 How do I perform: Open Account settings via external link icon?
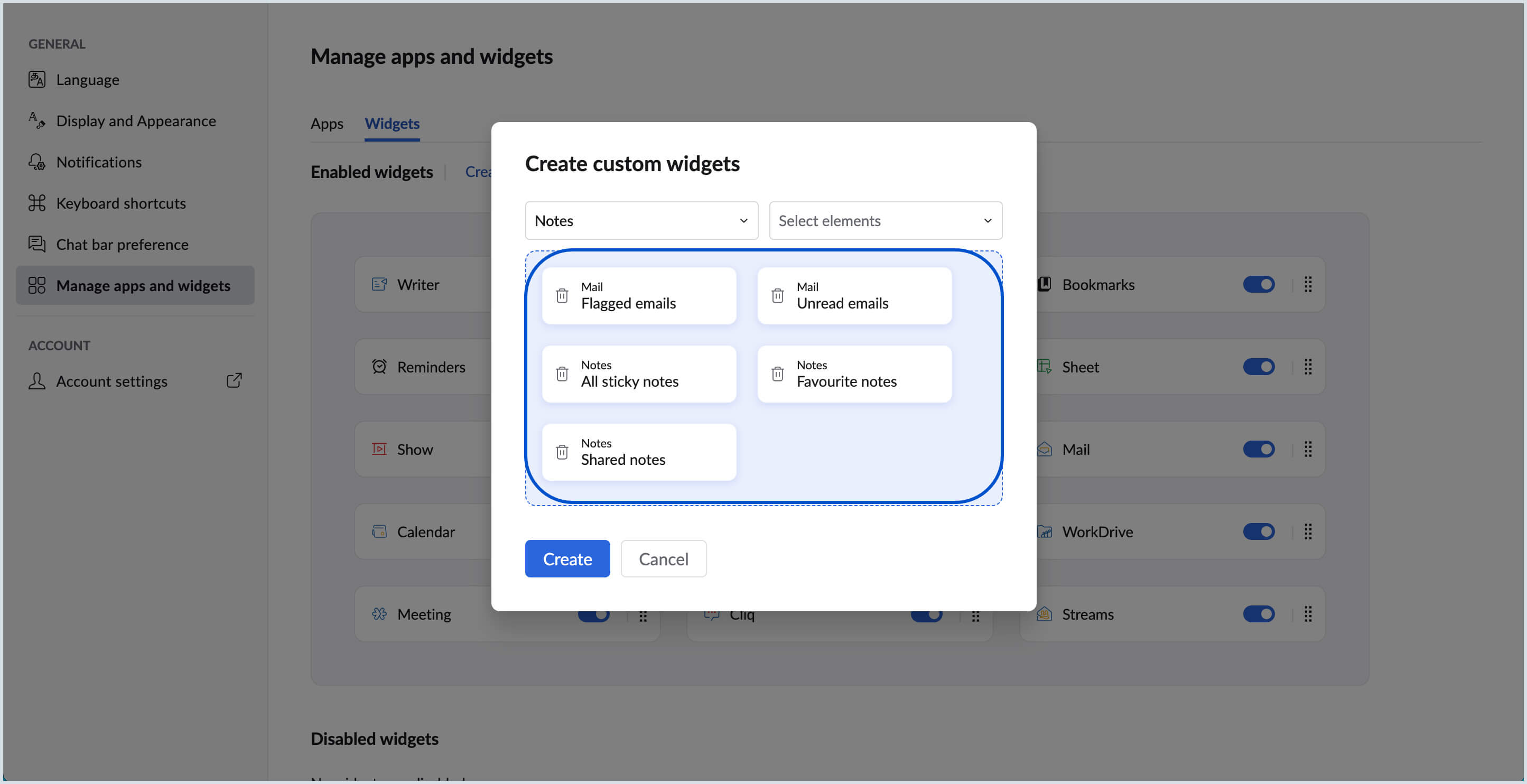click(x=234, y=380)
